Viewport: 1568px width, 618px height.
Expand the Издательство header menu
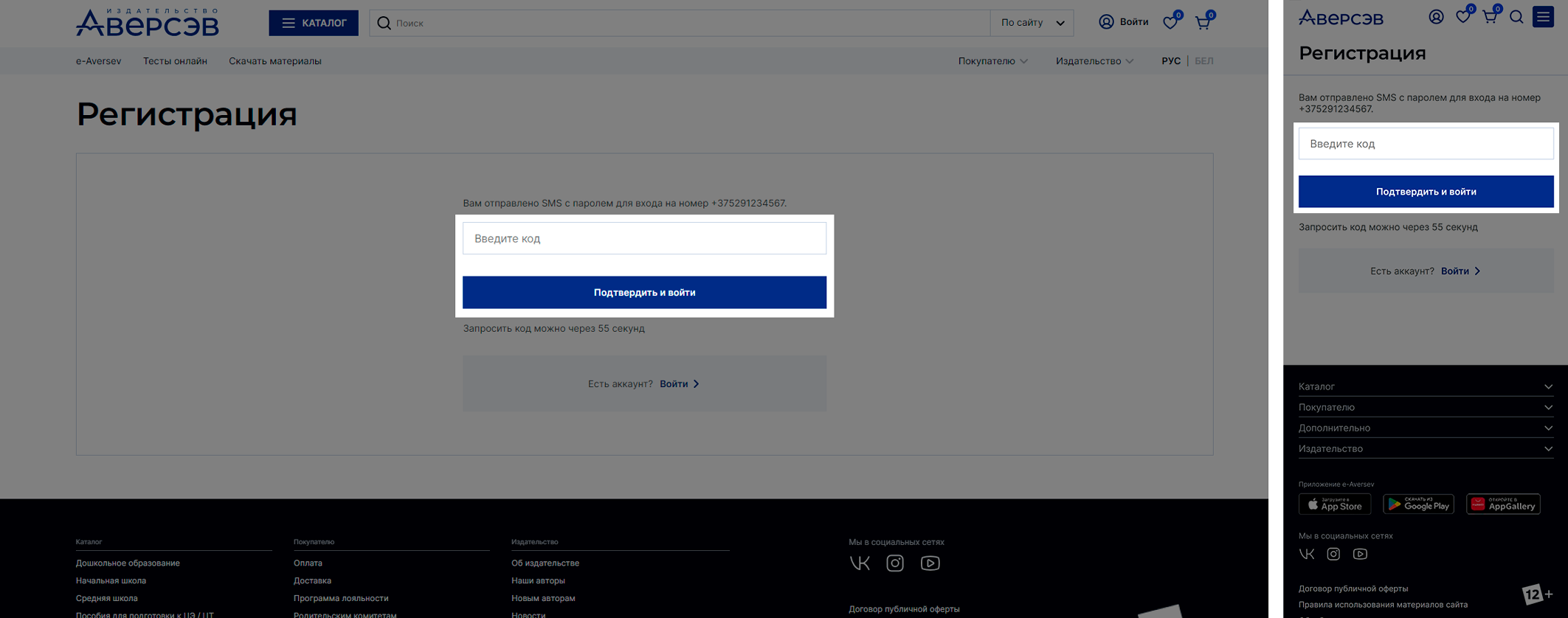[x=1094, y=61]
